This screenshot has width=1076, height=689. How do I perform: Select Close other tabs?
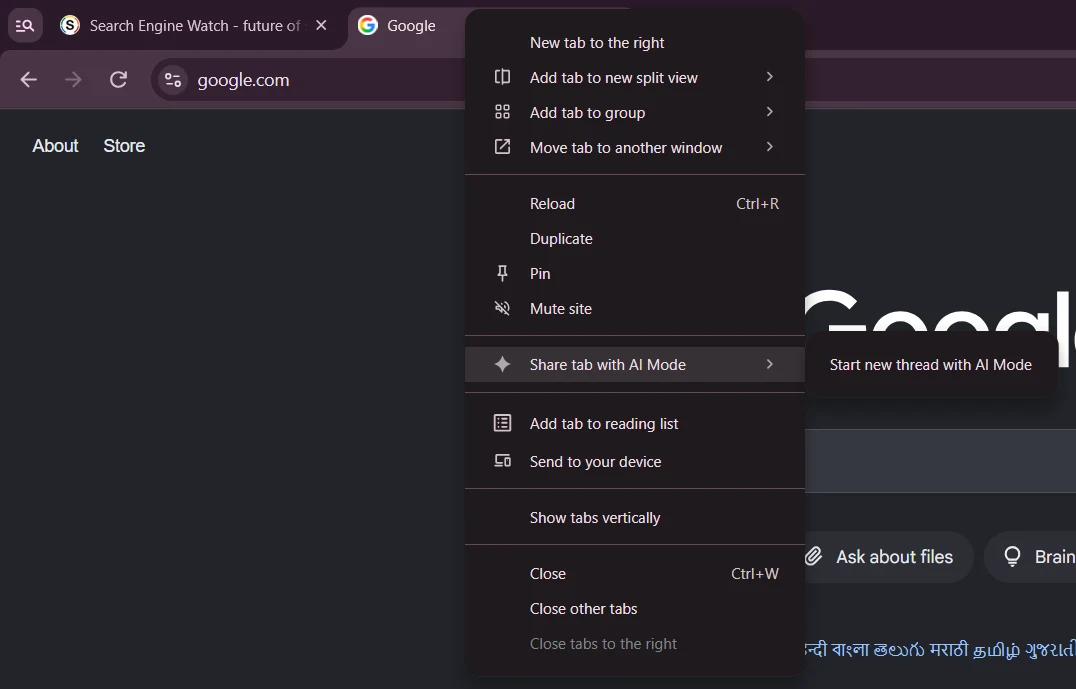[x=635, y=609]
